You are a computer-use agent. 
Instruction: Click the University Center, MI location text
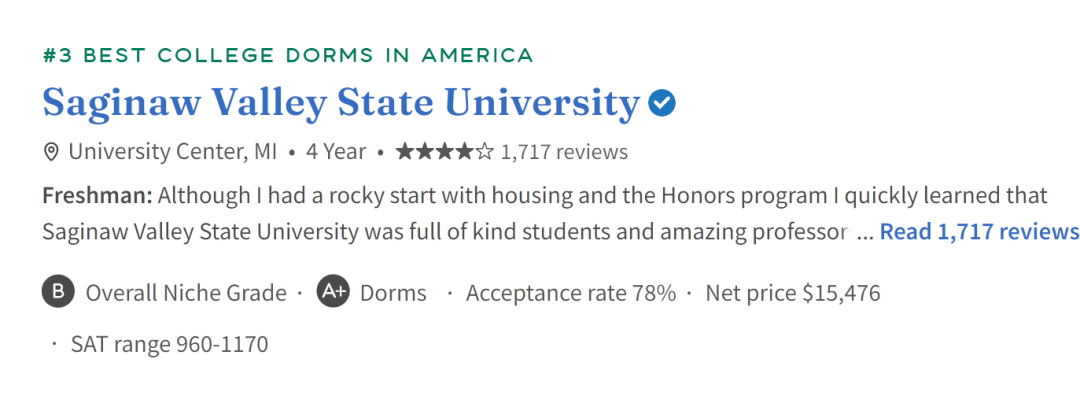point(172,152)
